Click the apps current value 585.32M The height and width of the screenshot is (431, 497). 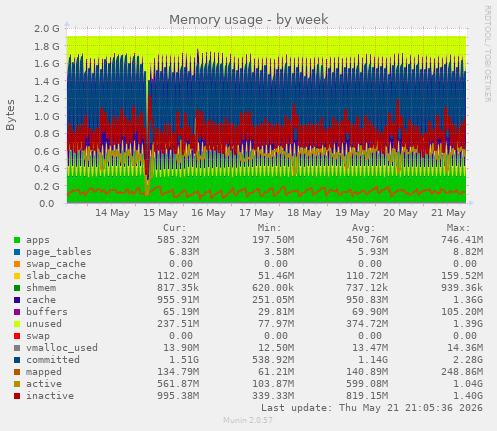pyautogui.click(x=178, y=240)
